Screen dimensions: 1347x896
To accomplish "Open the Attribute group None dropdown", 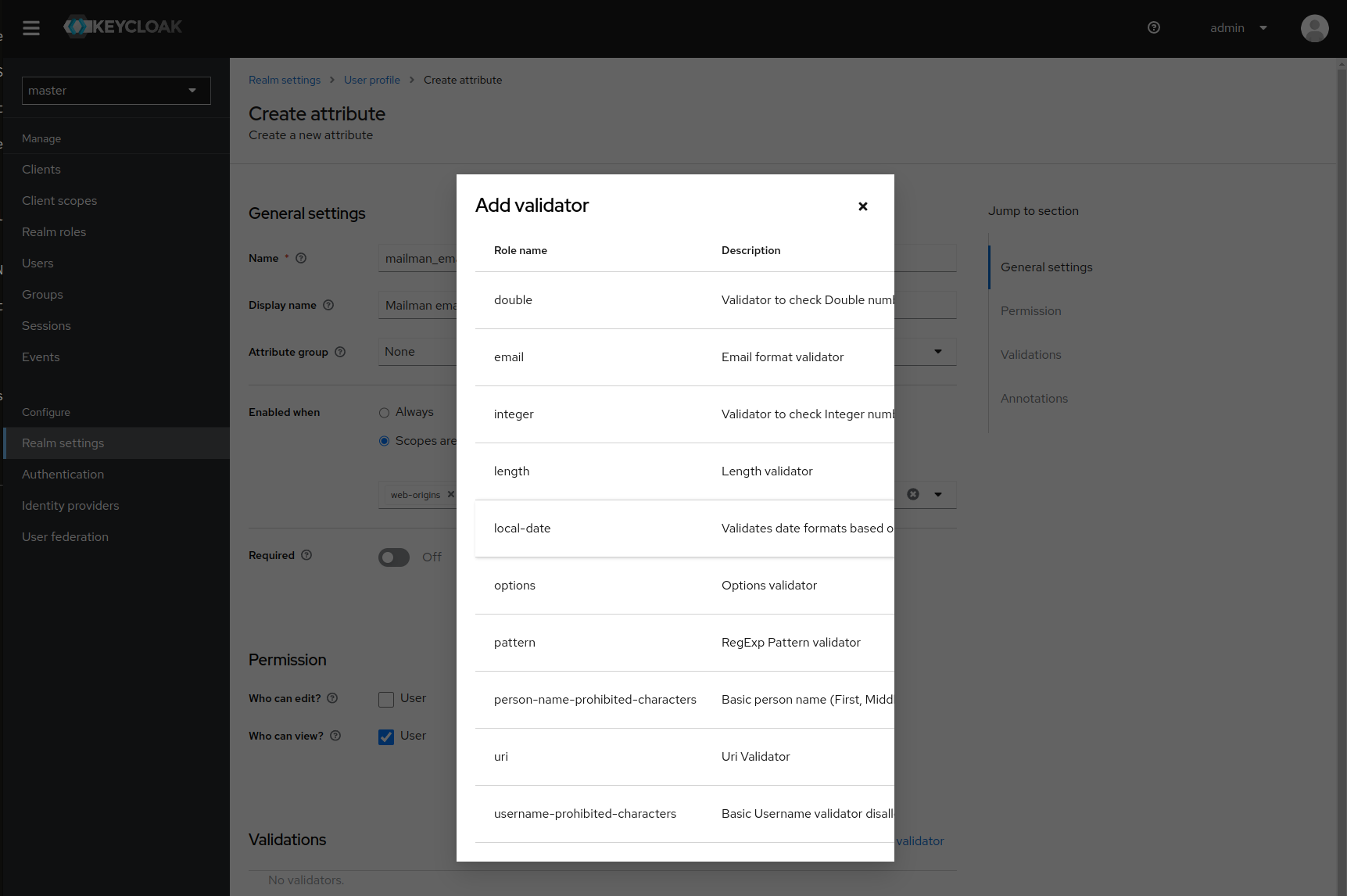I will (x=937, y=352).
